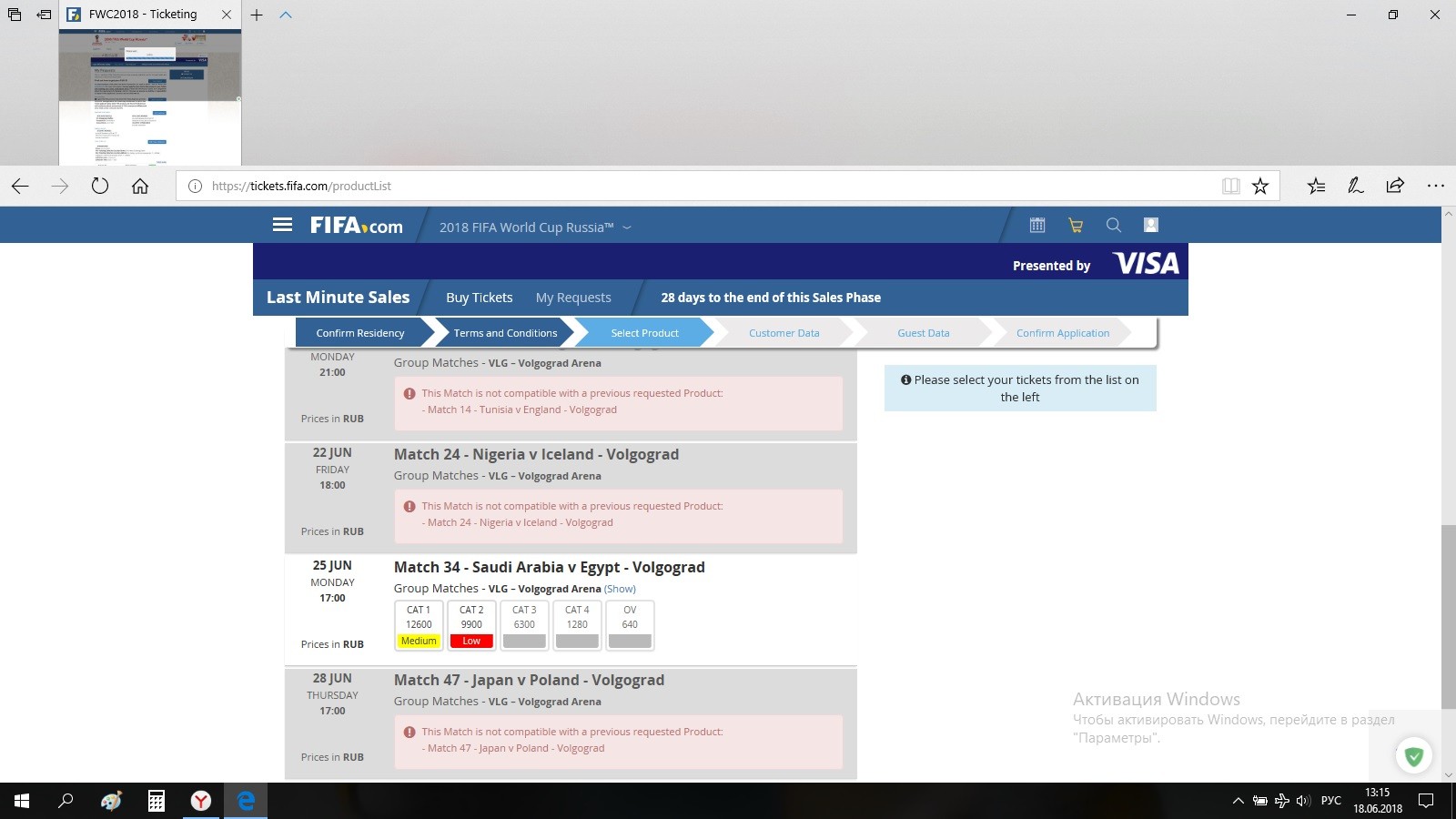Add this page to favorites
The height and width of the screenshot is (819, 1456).
1260,186
